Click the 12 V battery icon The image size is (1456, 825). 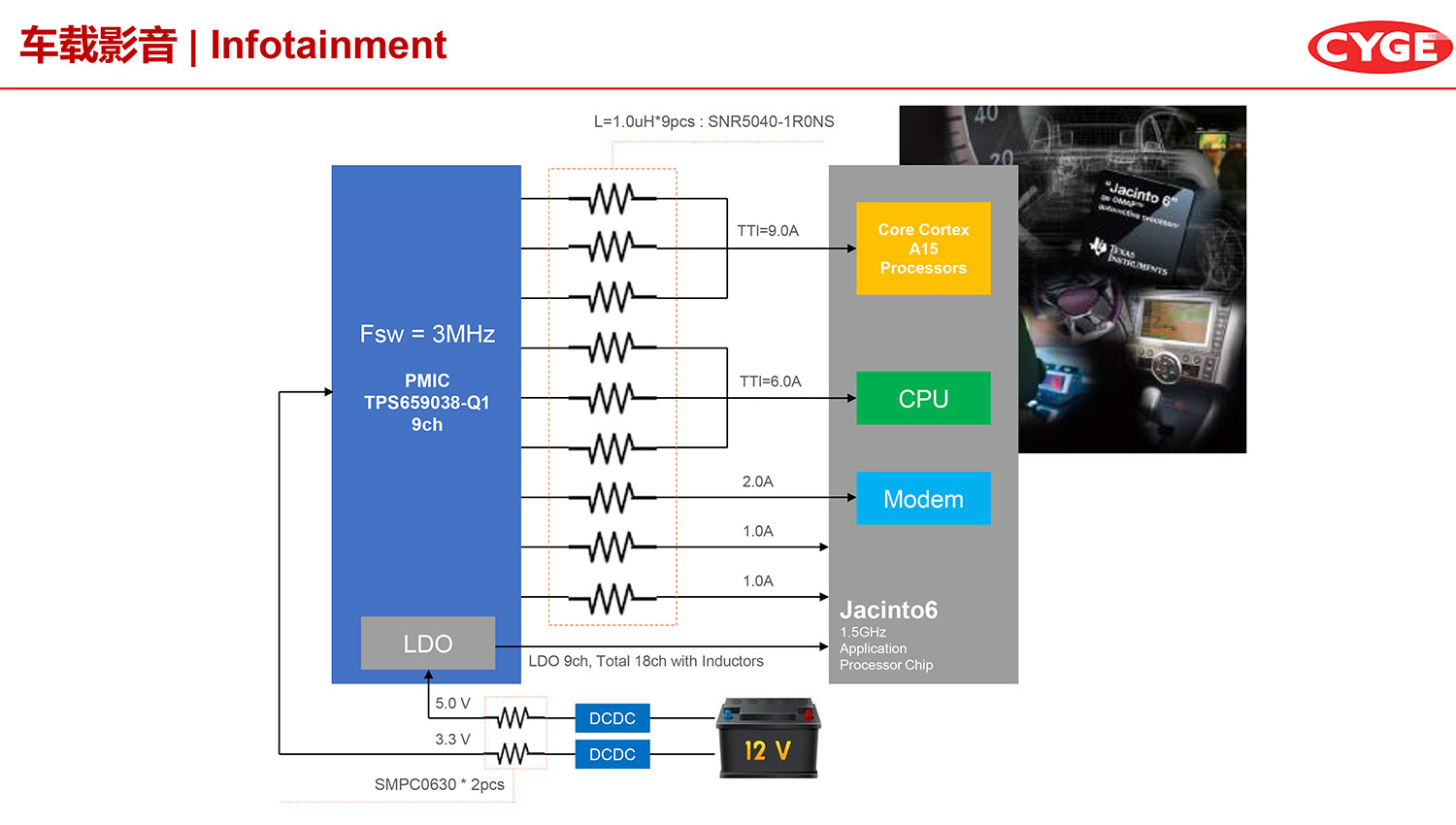click(768, 739)
